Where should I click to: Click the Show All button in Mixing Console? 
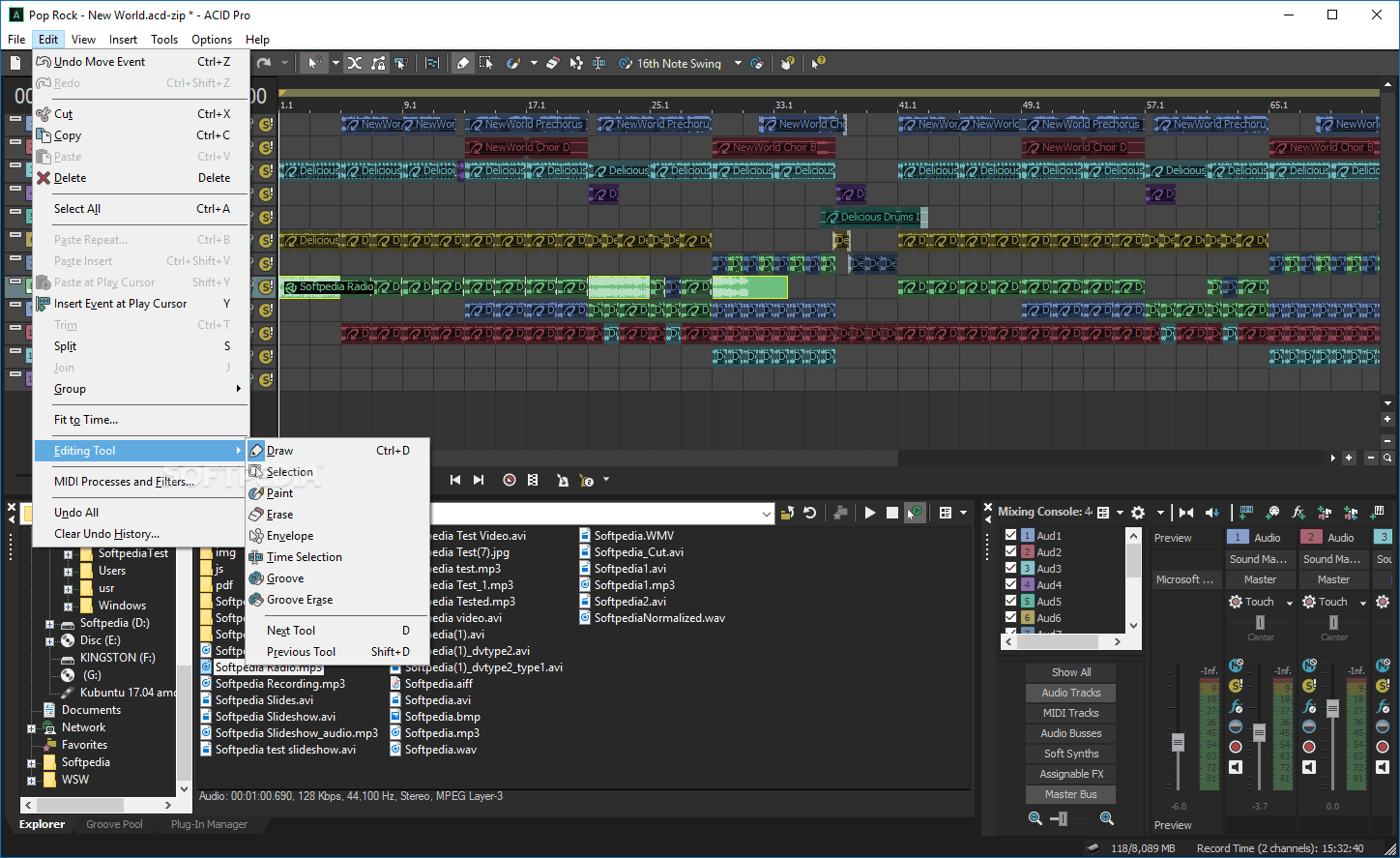[1070, 671]
